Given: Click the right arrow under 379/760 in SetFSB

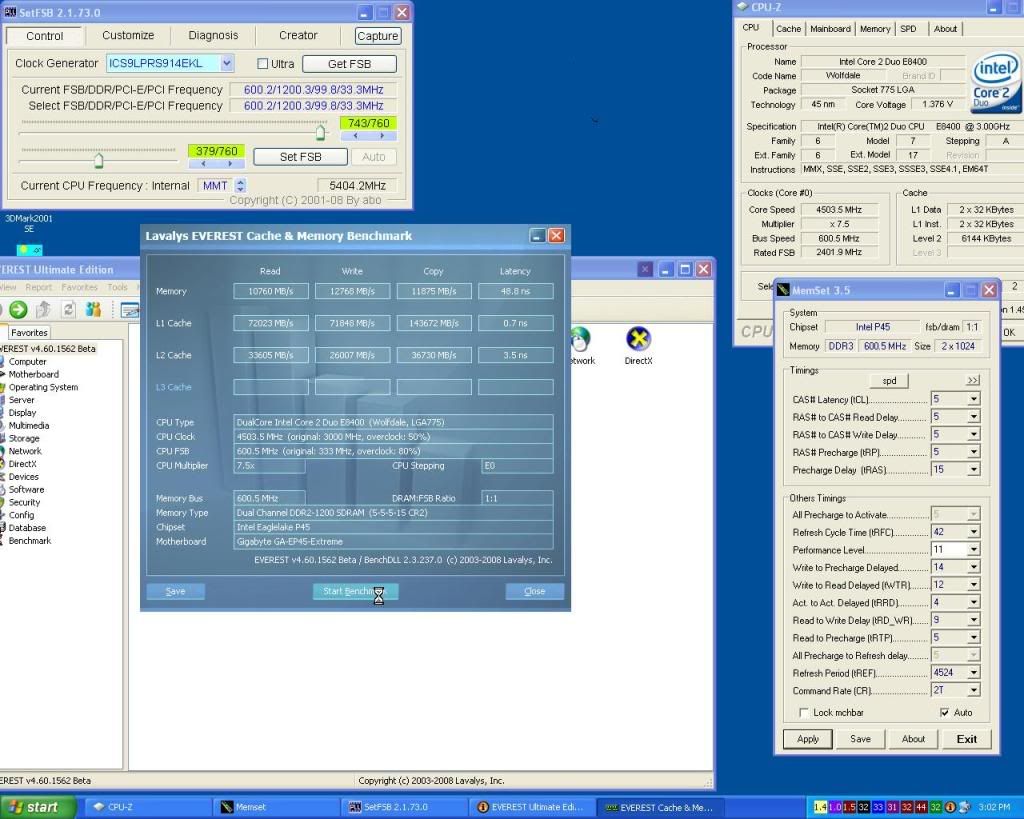Looking at the screenshot, I should tap(230, 164).
